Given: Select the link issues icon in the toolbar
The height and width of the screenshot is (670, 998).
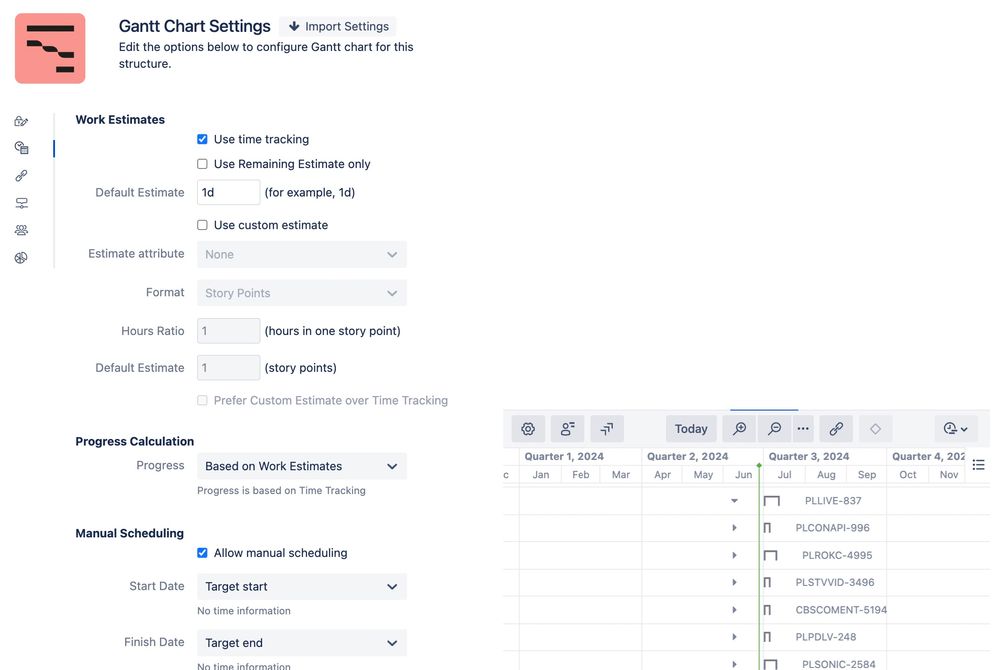Looking at the screenshot, I should coord(836,428).
